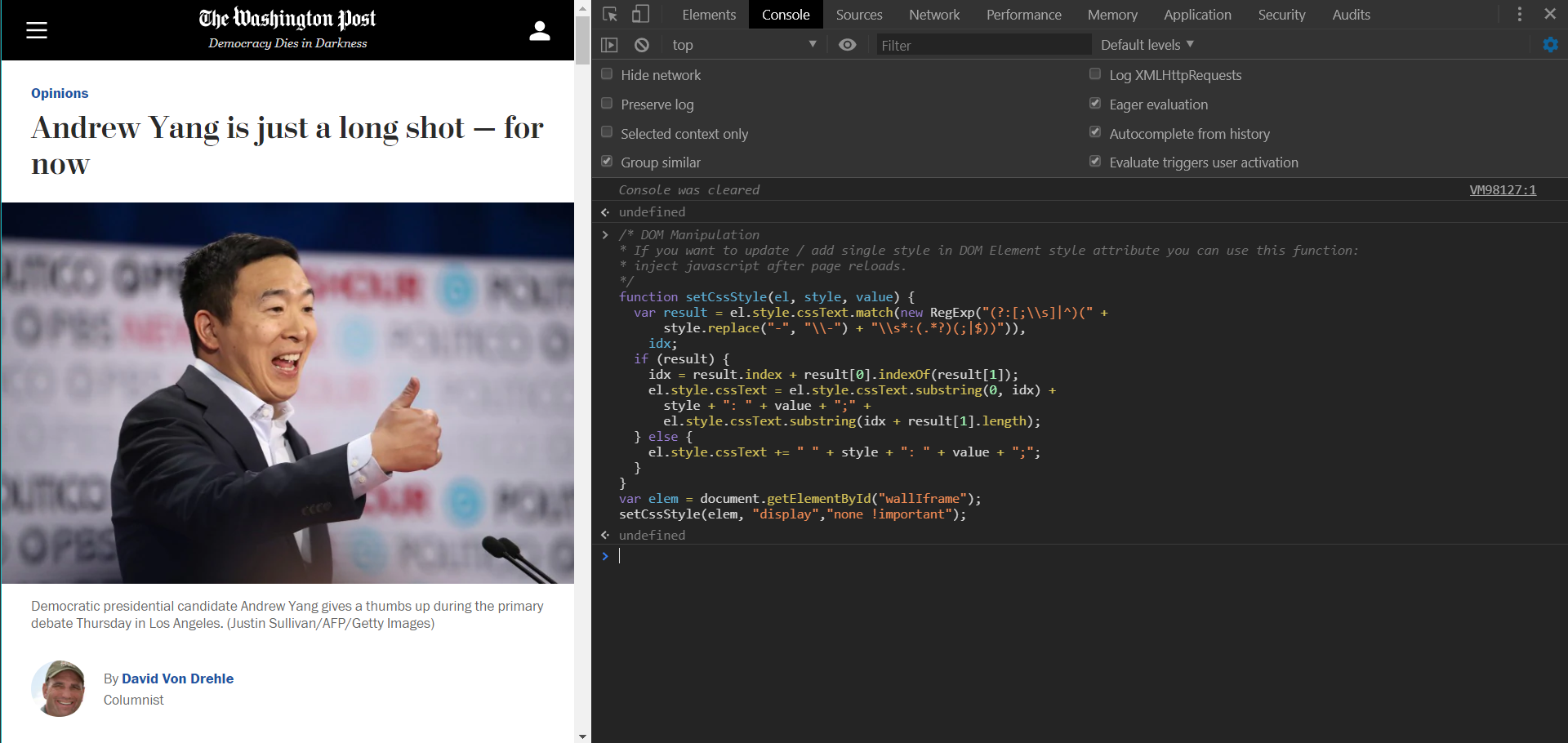Enable the Preserve log checkbox
The width and height of the screenshot is (1568, 743).
[x=607, y=104]
